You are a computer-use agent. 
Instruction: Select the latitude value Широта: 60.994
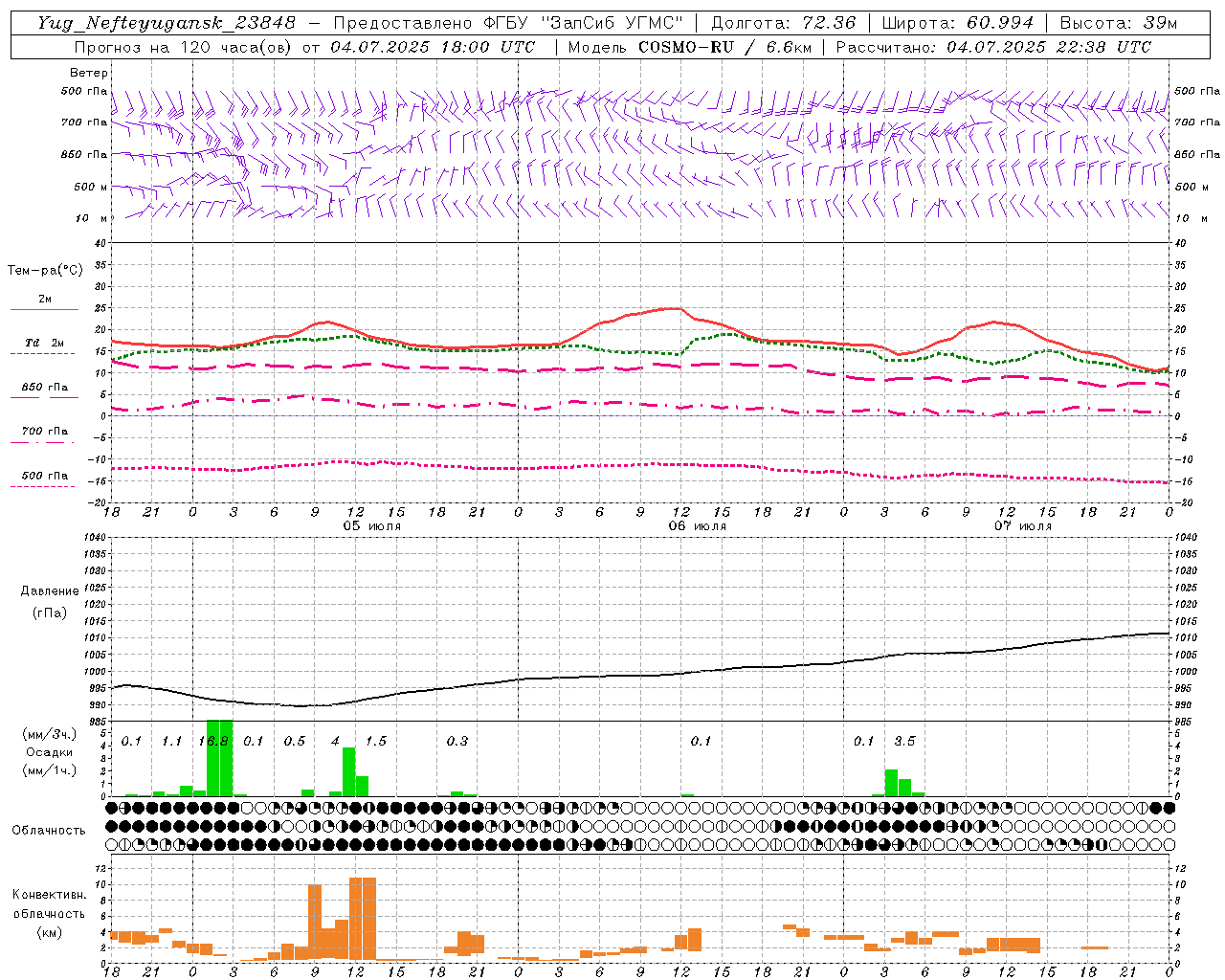tap(958, 23)
